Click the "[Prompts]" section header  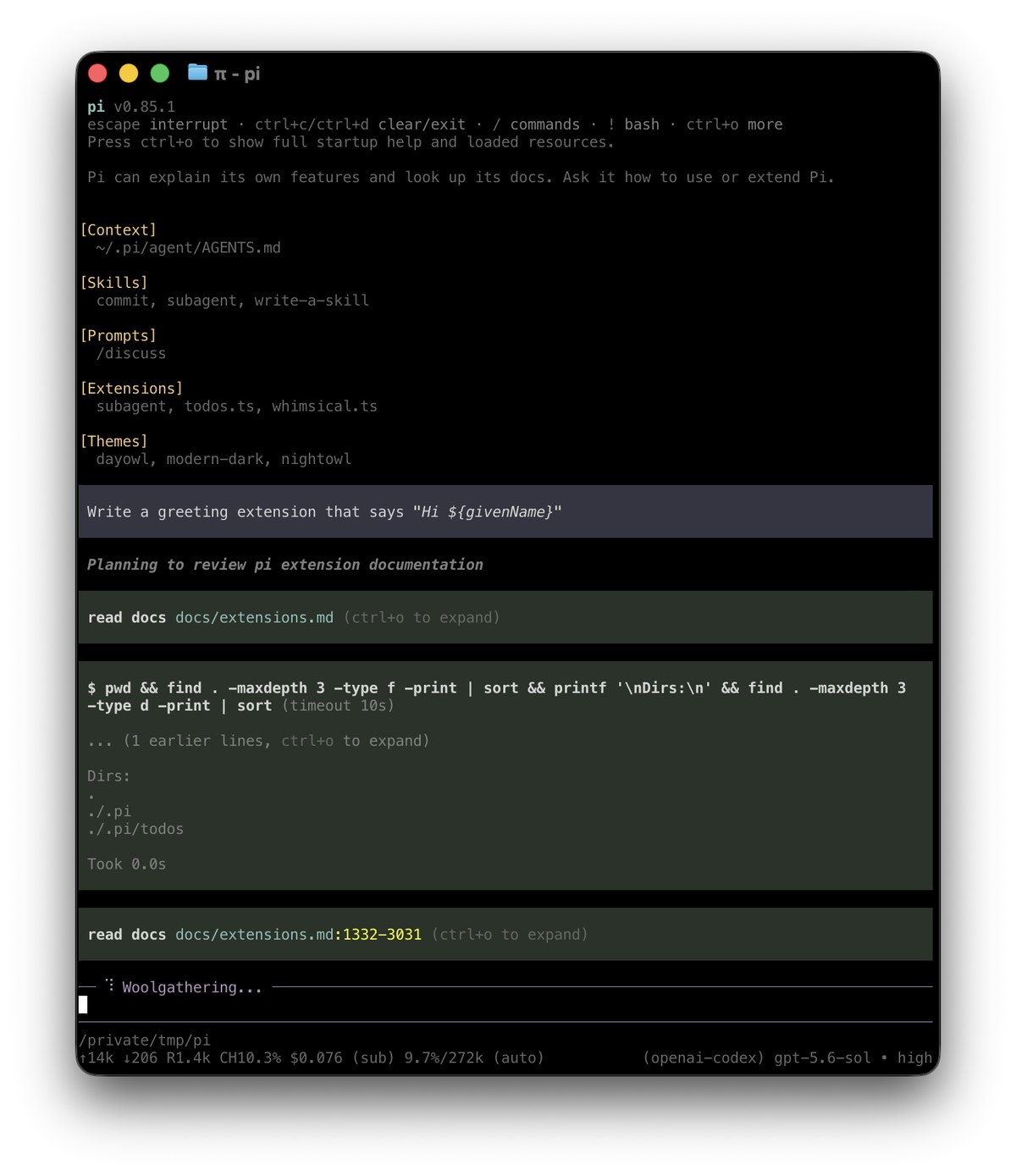[118, 336]
